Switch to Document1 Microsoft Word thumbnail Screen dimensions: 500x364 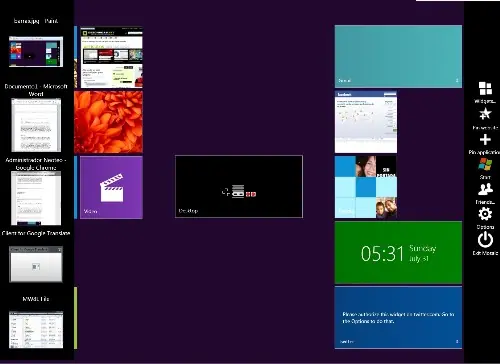click(36, 125)
